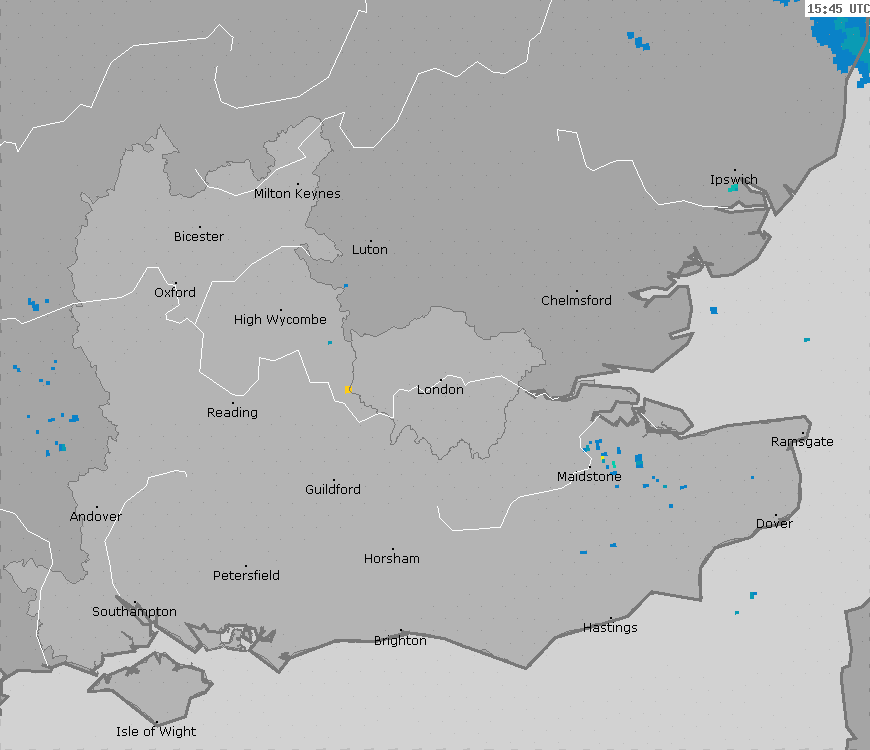Image resolution: width=870 pixels, height=750 pixels.
Task: Click the Southampton city label
Action: [134, 611]
